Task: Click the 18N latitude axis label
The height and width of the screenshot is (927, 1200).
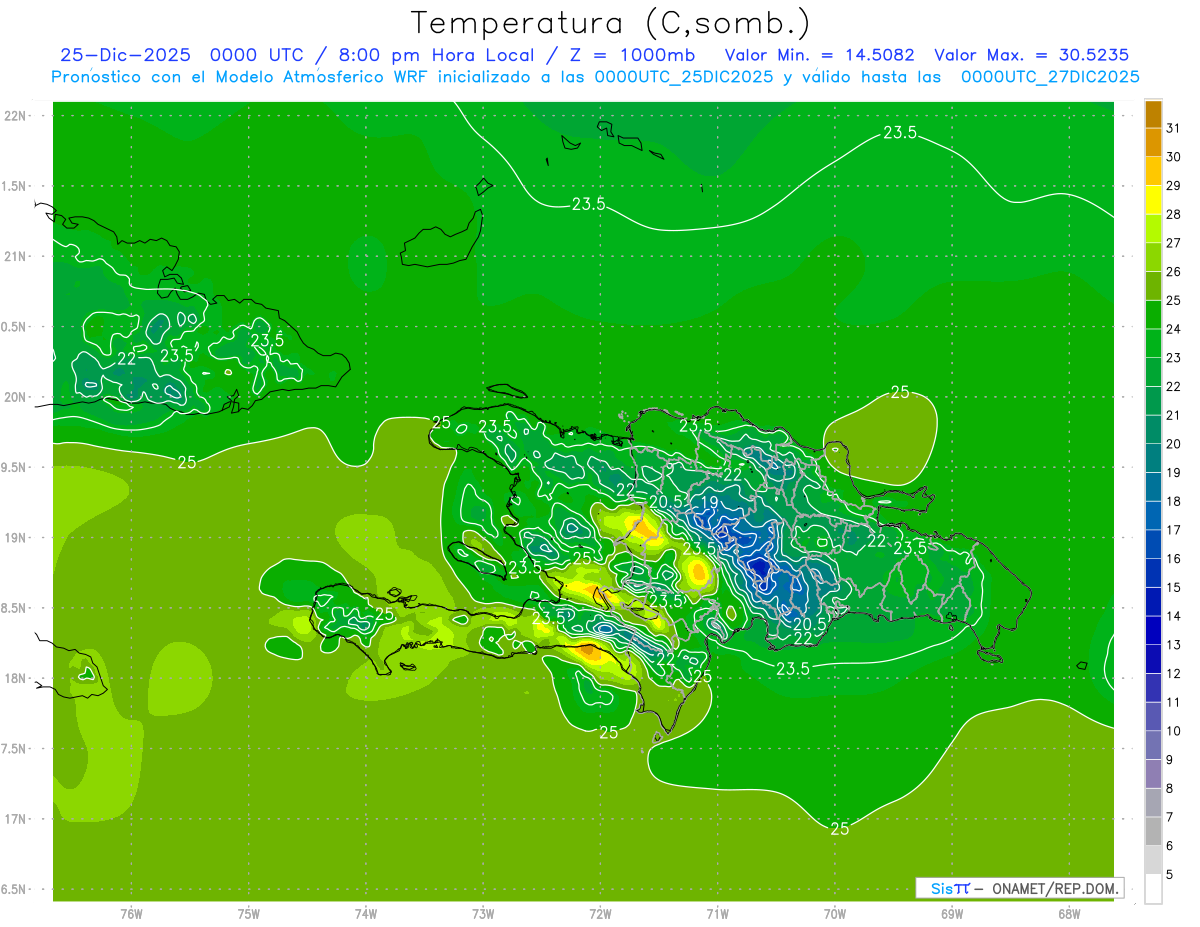Action: click(16, 678)
